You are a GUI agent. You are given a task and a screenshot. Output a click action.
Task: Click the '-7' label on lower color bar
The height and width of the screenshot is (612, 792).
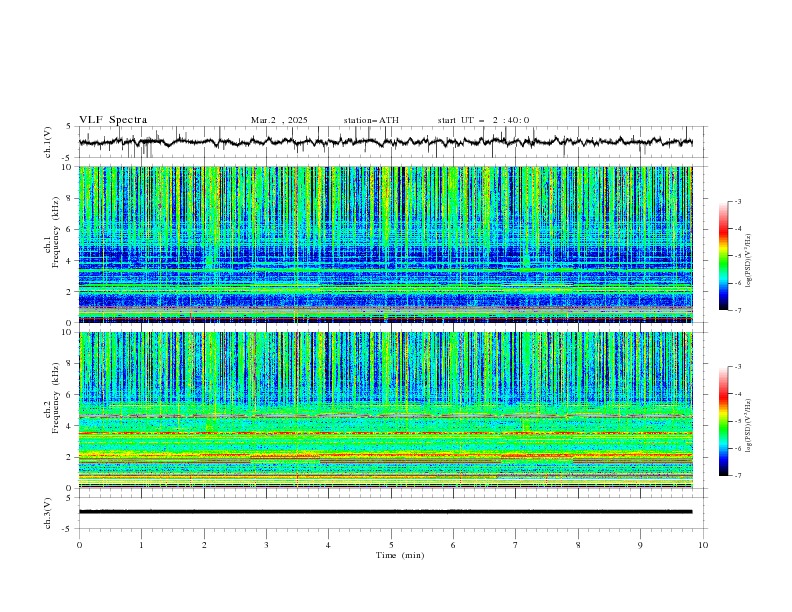point(738,476)
